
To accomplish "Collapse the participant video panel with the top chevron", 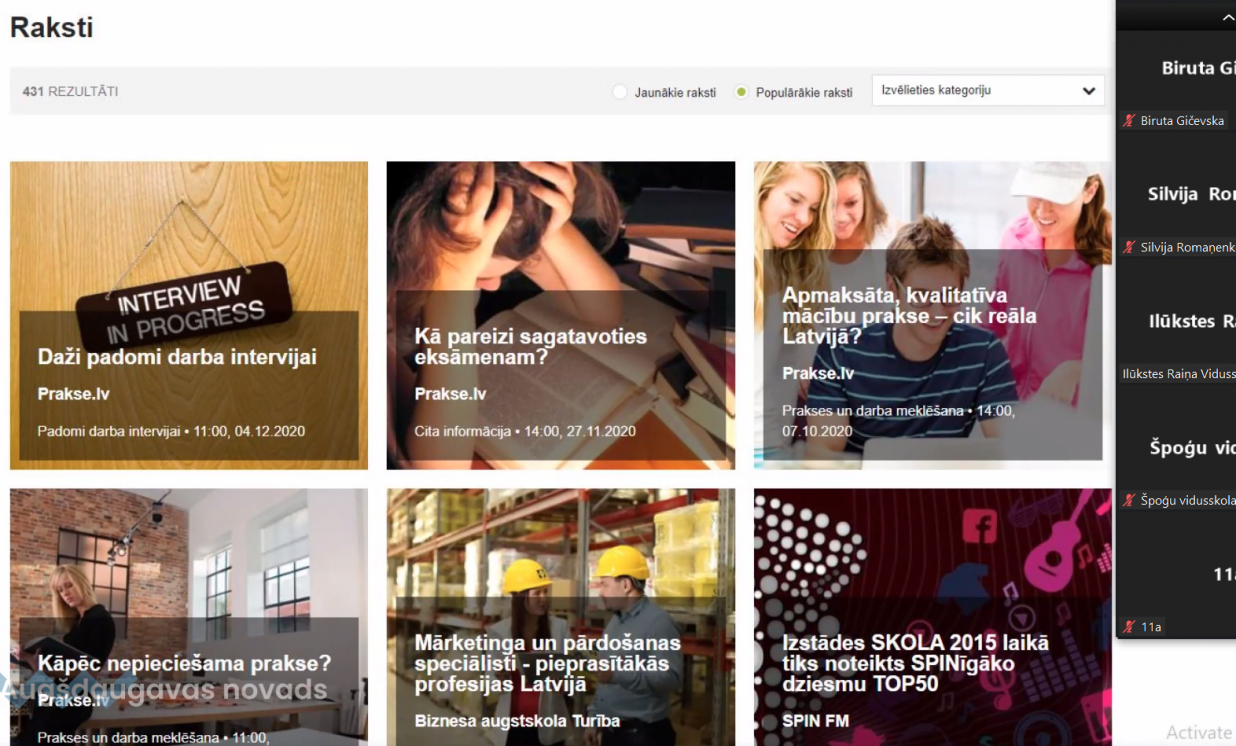I will click(x=1227, y=17).
